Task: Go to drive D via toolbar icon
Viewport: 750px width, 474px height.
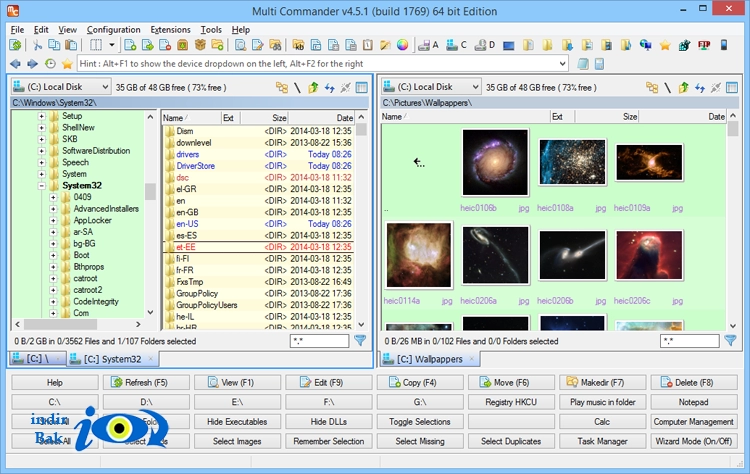Action: (x=484, y=45)
